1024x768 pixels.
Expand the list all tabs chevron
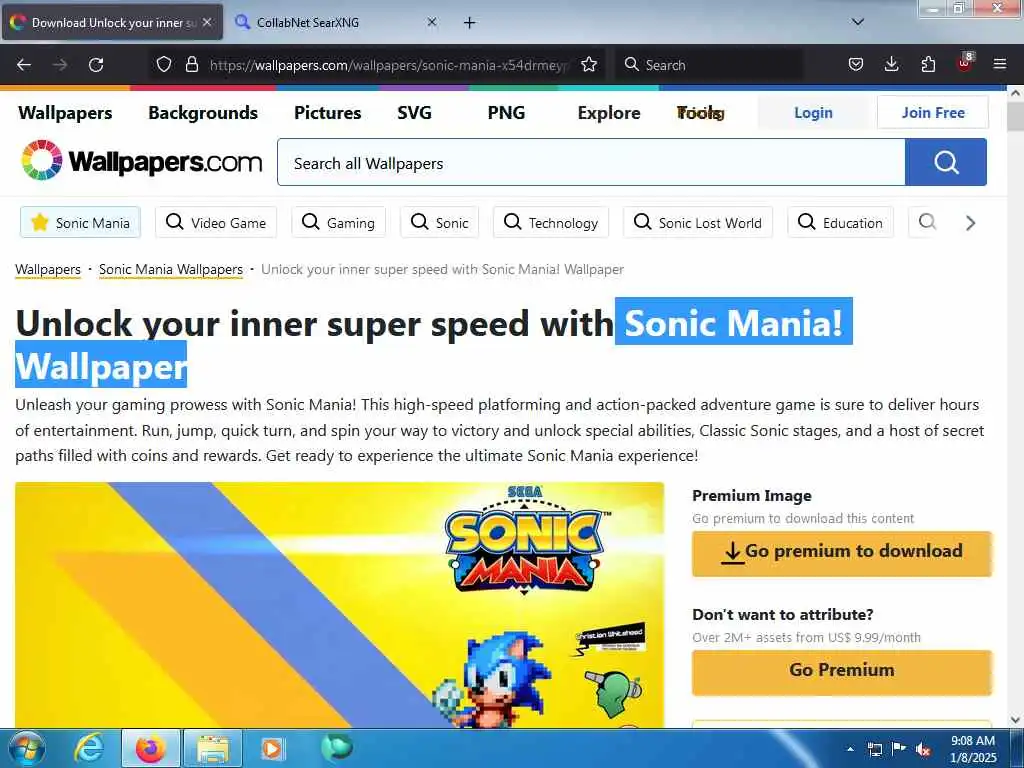click(x=858, y=22)
